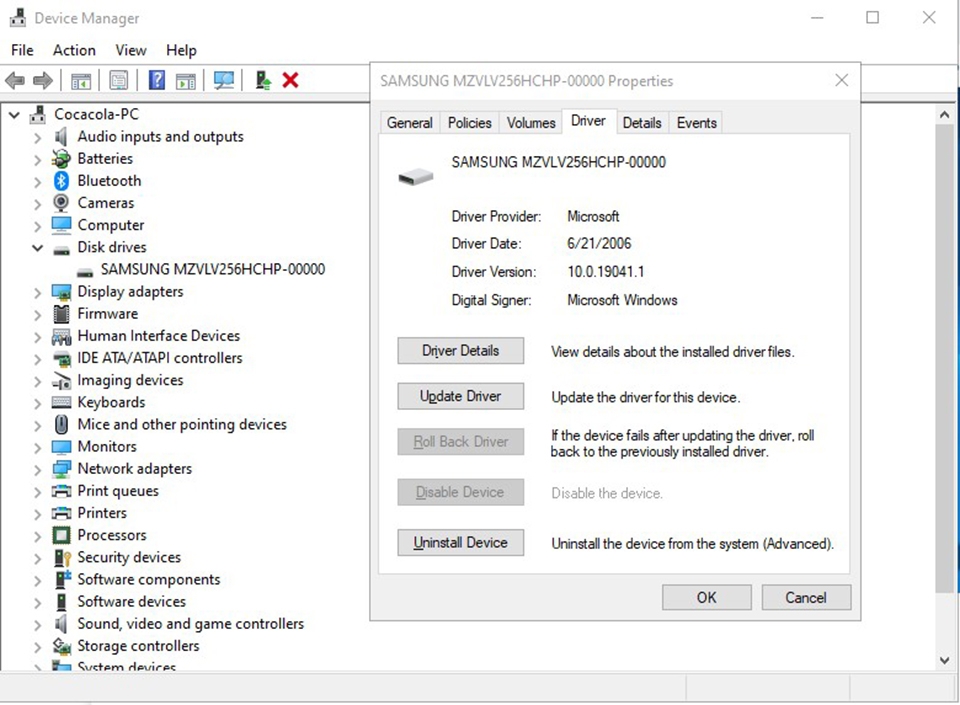960x705 pixels.
Task: Switch to the Volumes tab
Action: tap(530, 123)
